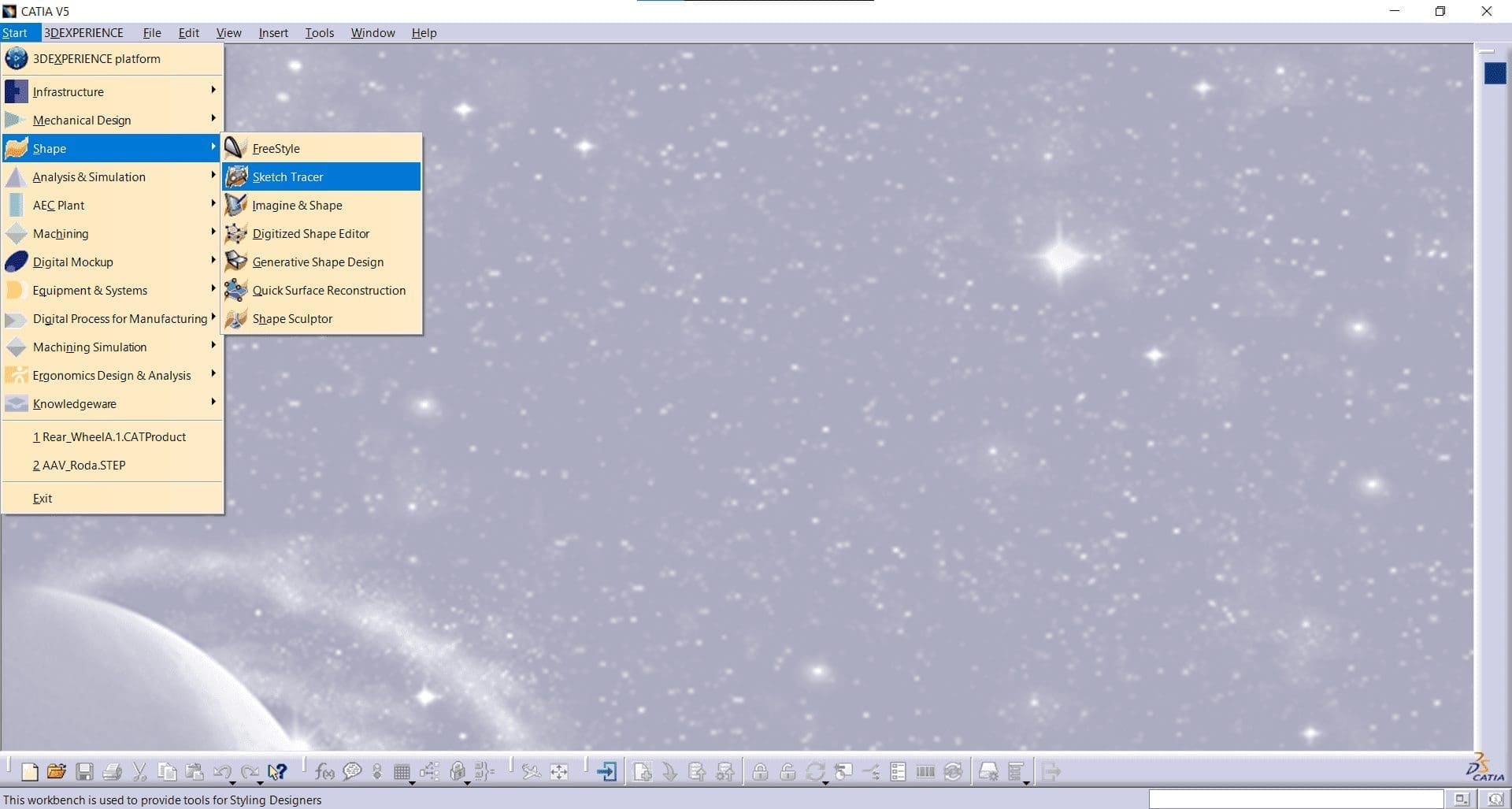The height and width of the screenshot is (809, 1512).
Task: Click the Save floppy disk icon
Action: 84,772
